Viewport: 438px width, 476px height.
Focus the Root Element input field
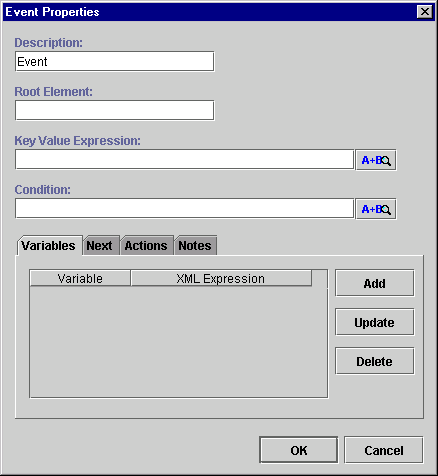pos(114,110)
